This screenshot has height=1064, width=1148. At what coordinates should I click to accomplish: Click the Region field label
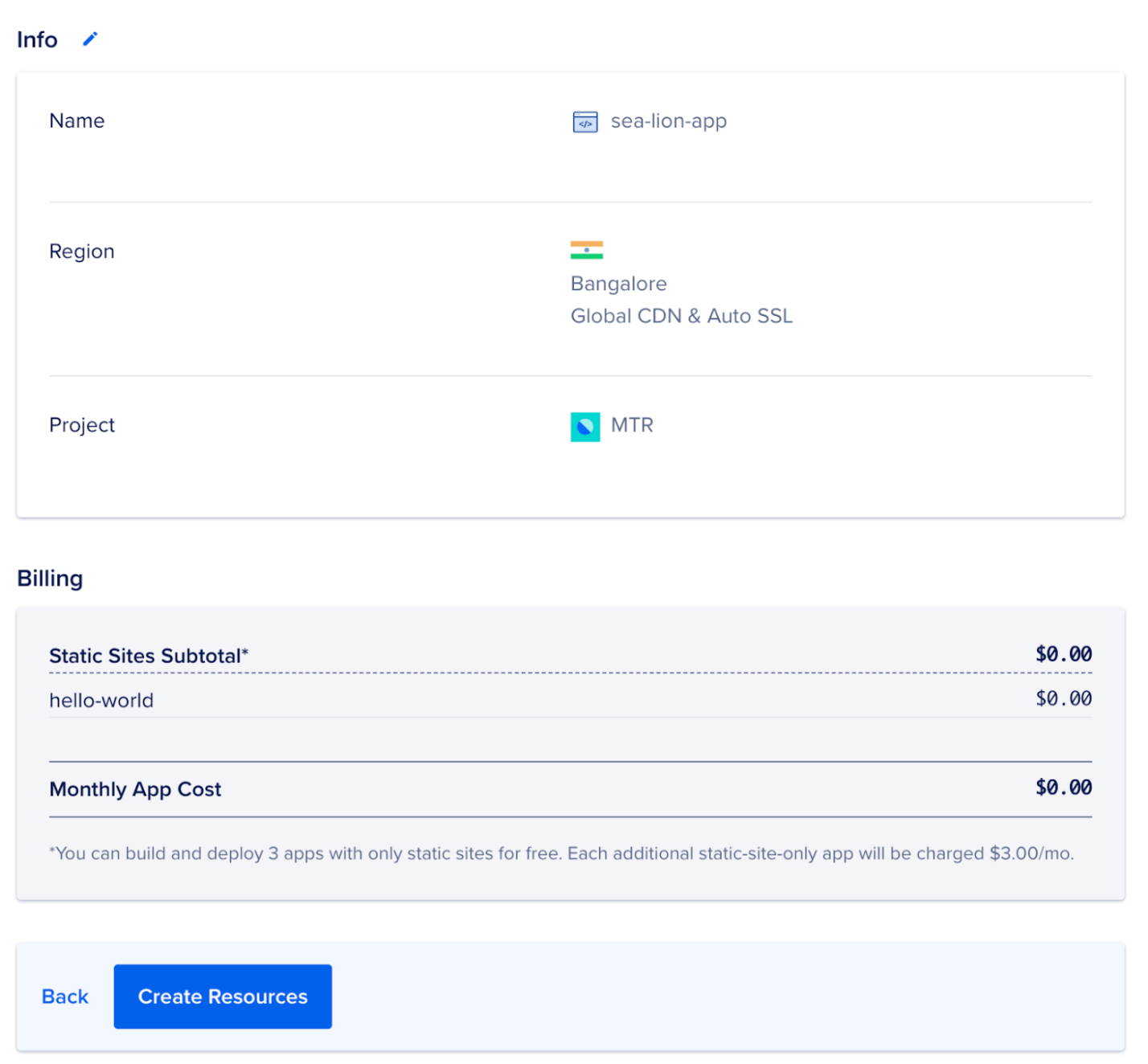pyautogui.click(x=82, y=252)
